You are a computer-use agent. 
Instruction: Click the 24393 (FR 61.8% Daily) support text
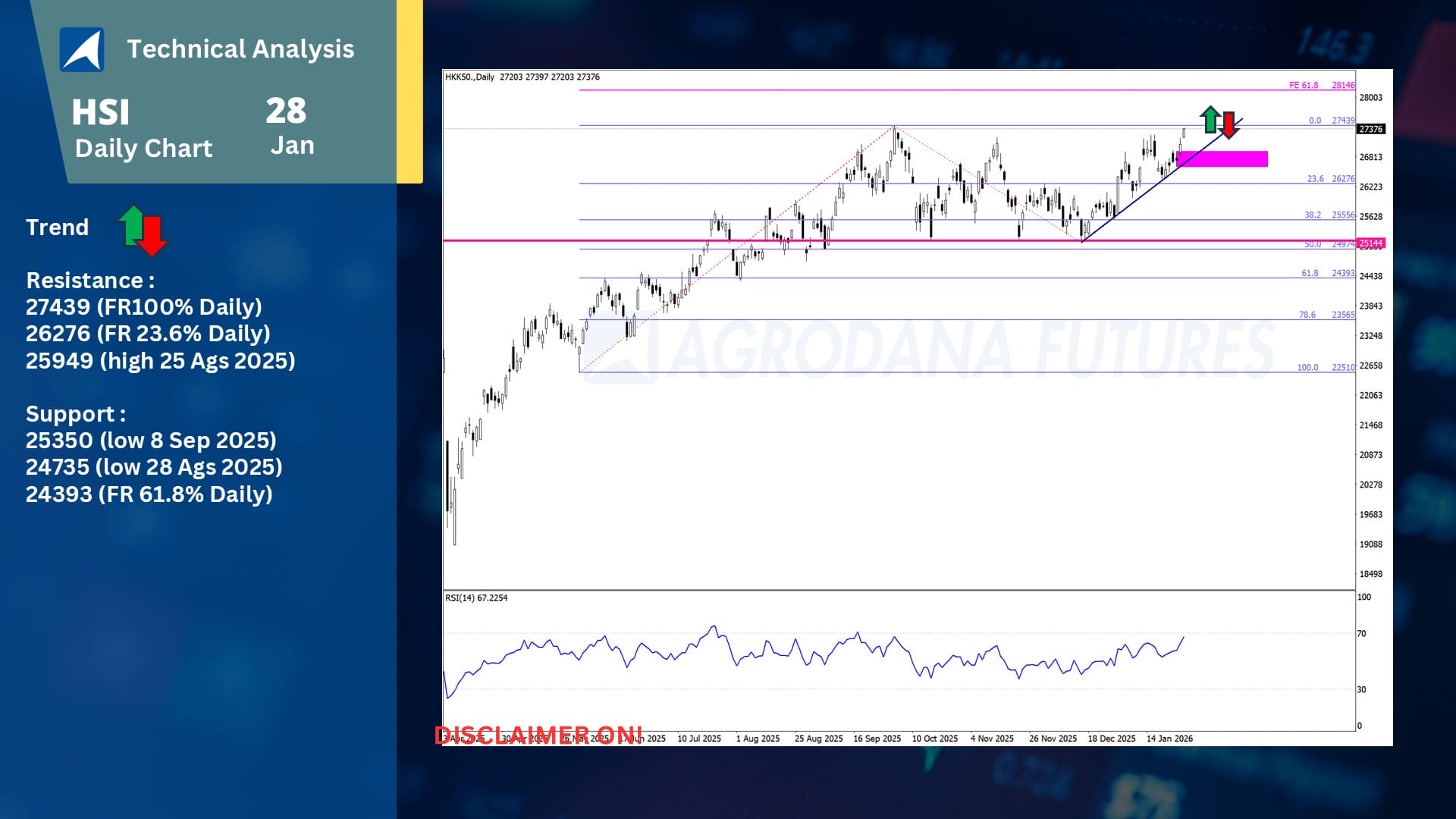[x=149, y=494]
